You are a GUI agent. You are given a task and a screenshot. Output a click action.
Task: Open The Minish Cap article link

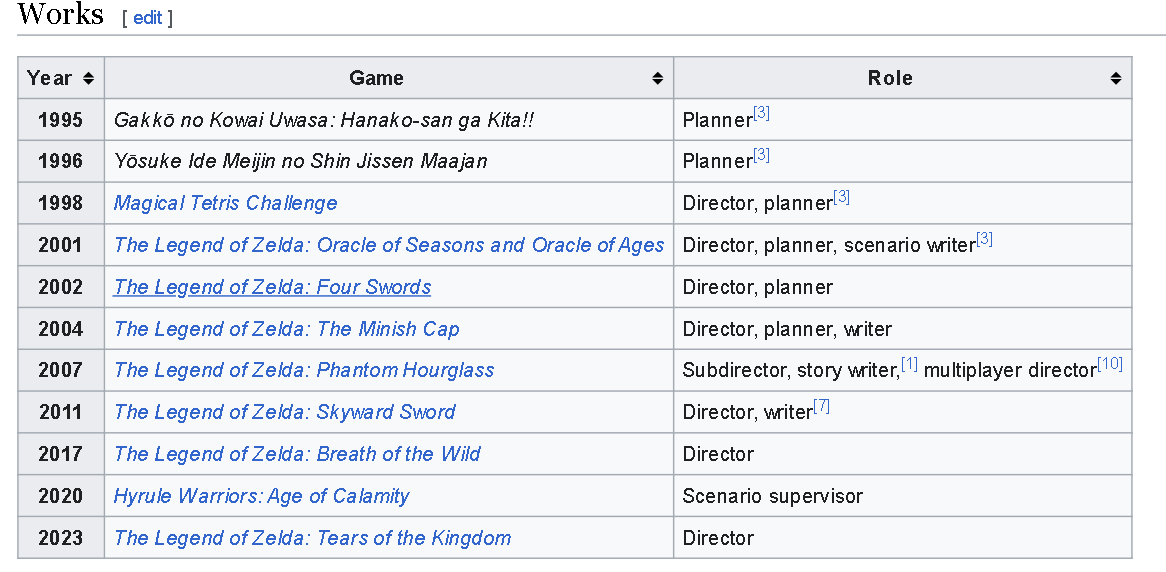click(x=286, y=329)
